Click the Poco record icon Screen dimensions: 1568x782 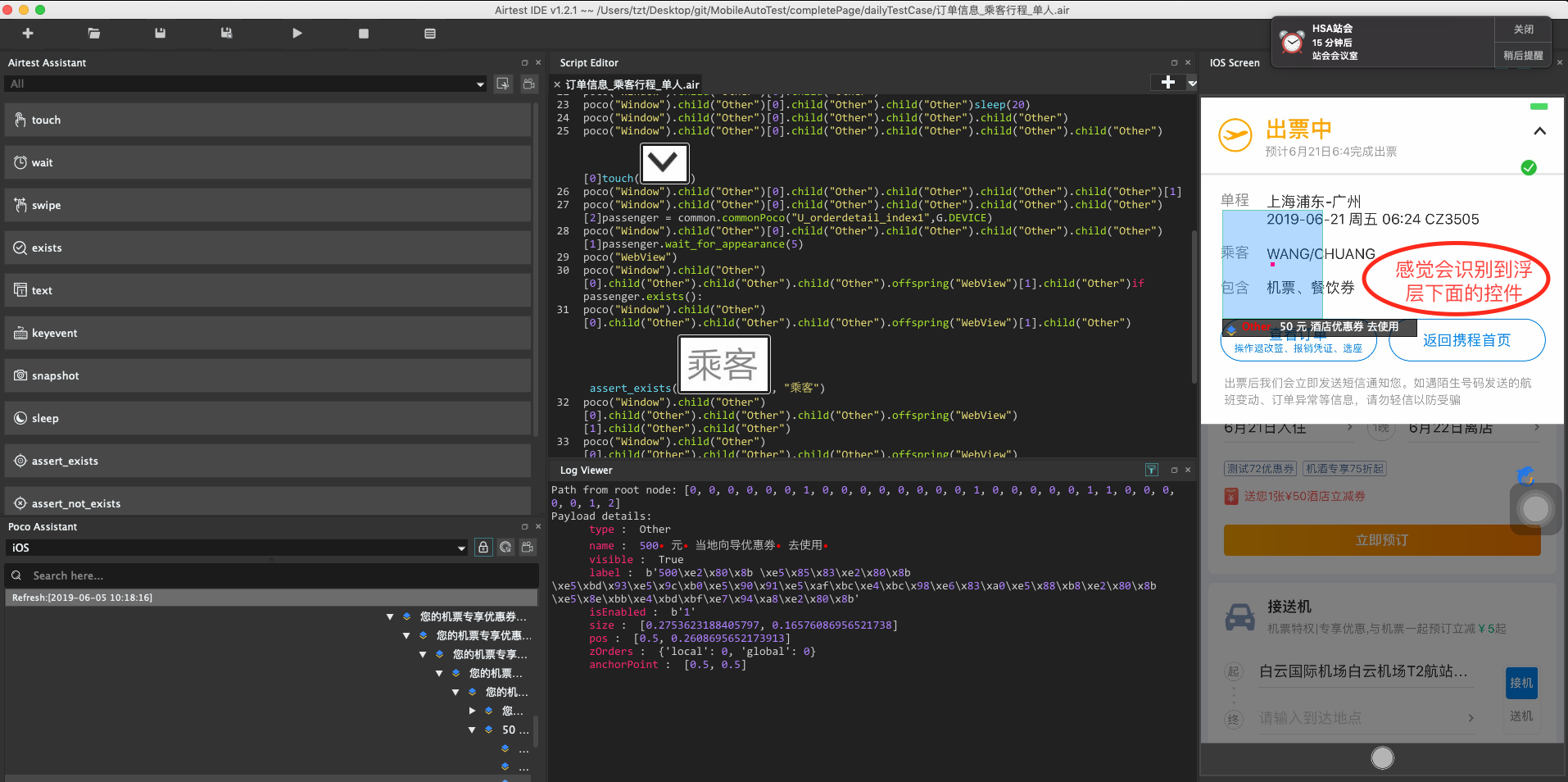coord(528,548)
